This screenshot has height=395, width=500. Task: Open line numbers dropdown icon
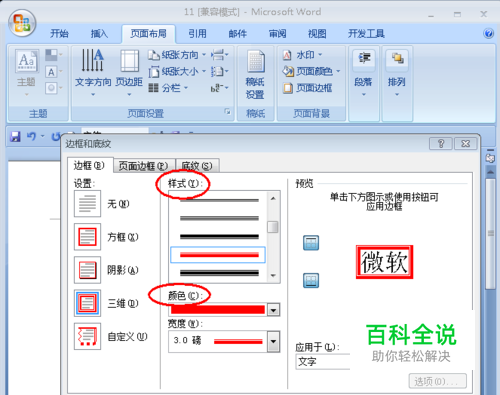click(x=220, y=71)
